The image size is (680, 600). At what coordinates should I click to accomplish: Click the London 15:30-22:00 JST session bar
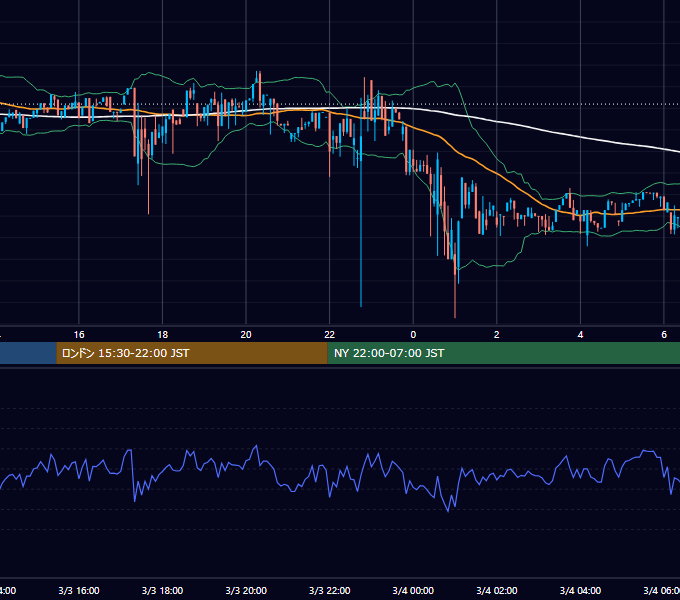pos(192,353)
